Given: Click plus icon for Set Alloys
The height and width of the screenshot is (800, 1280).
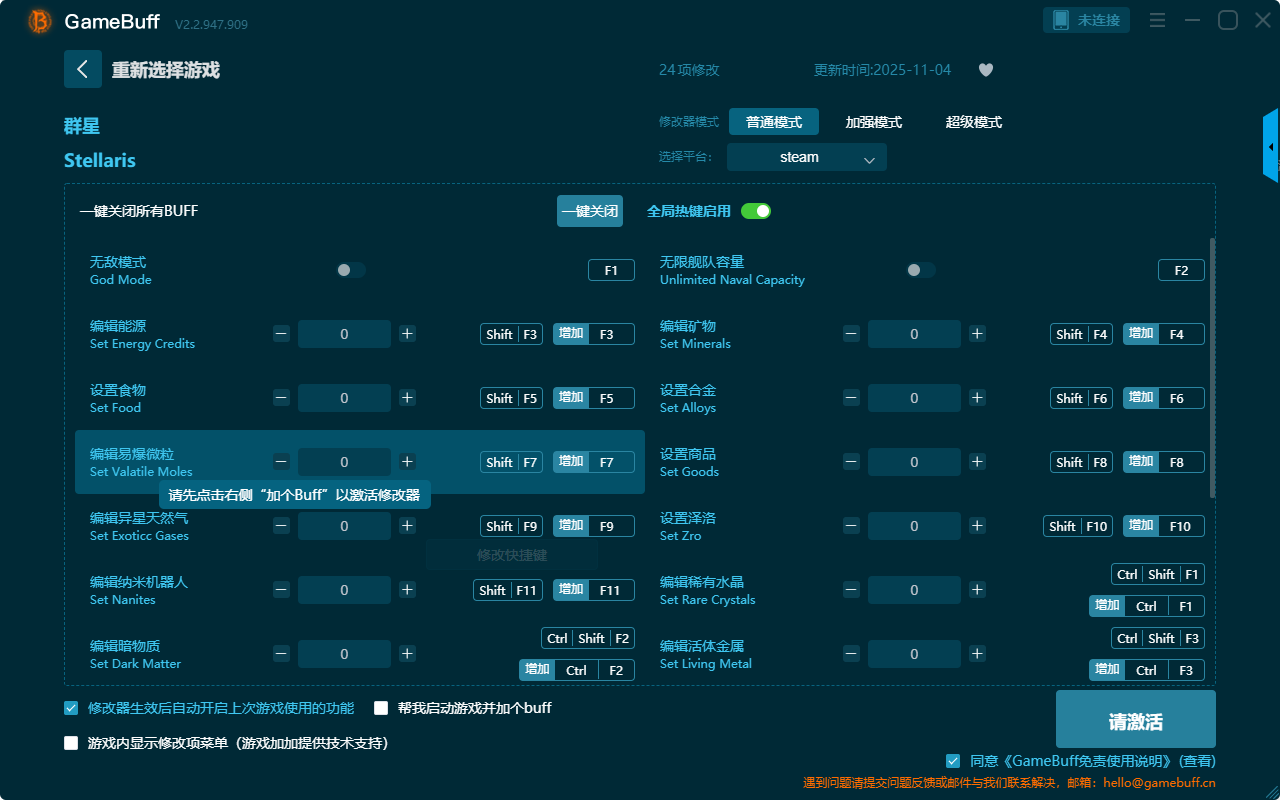Looking at the screenshot, I should click(977, 398).
